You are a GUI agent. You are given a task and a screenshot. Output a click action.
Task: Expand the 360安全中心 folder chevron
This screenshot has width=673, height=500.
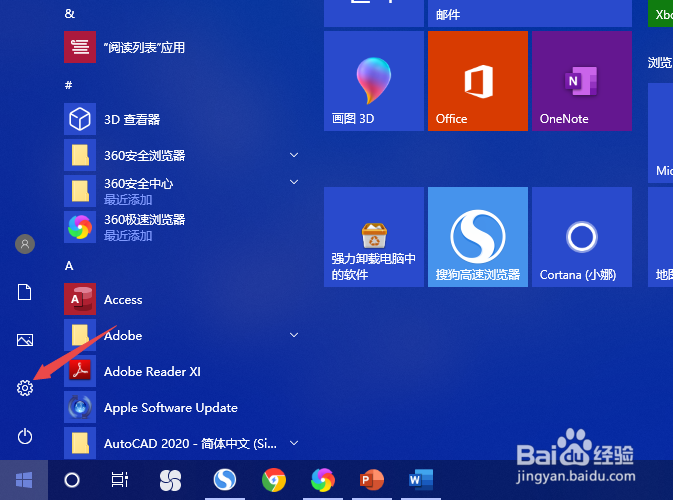[x=294, y=182]
